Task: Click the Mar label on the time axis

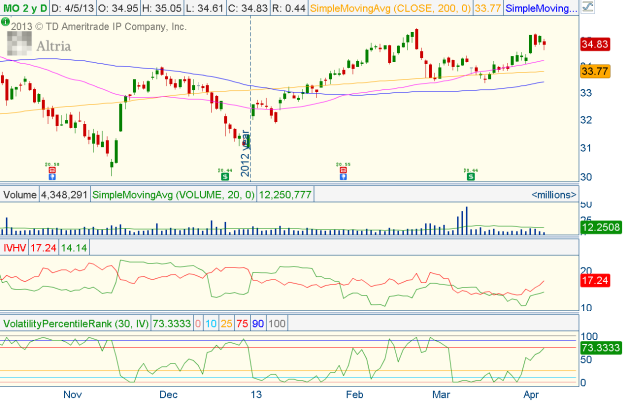Action: [x=441, y=395]
